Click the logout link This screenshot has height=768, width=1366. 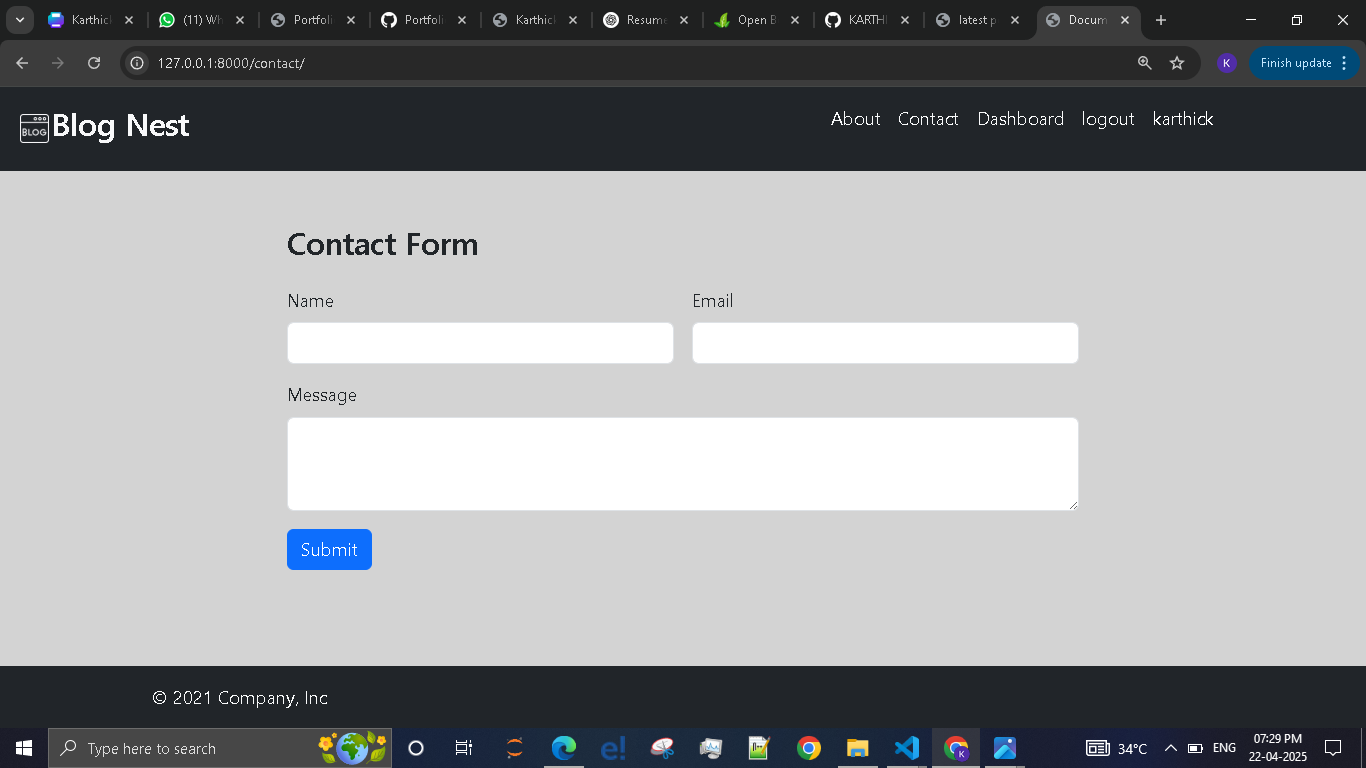point(1107,119)
